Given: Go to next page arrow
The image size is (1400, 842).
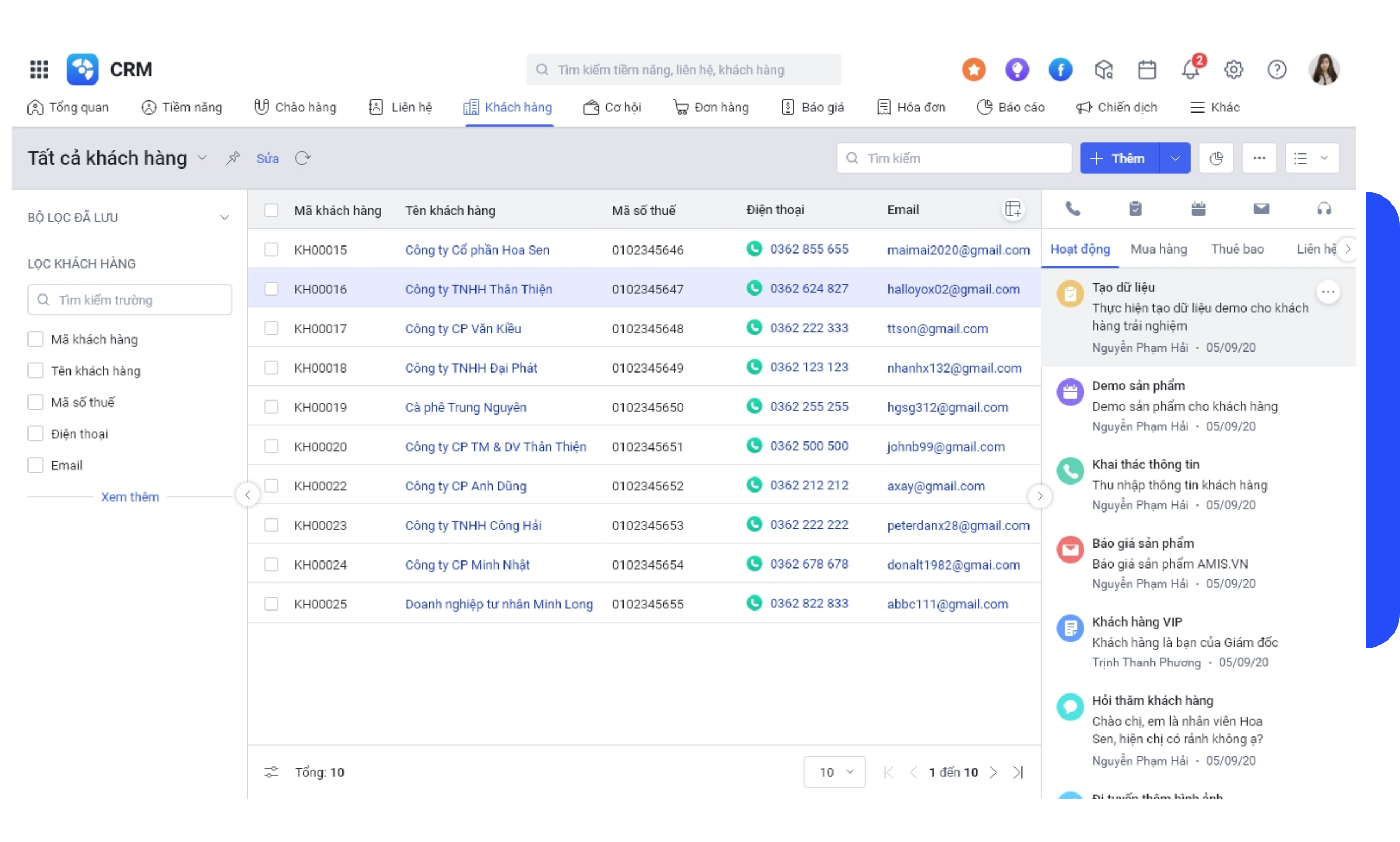Looking at the screenshot, I should pyautogui.click(x=993, y=771).
